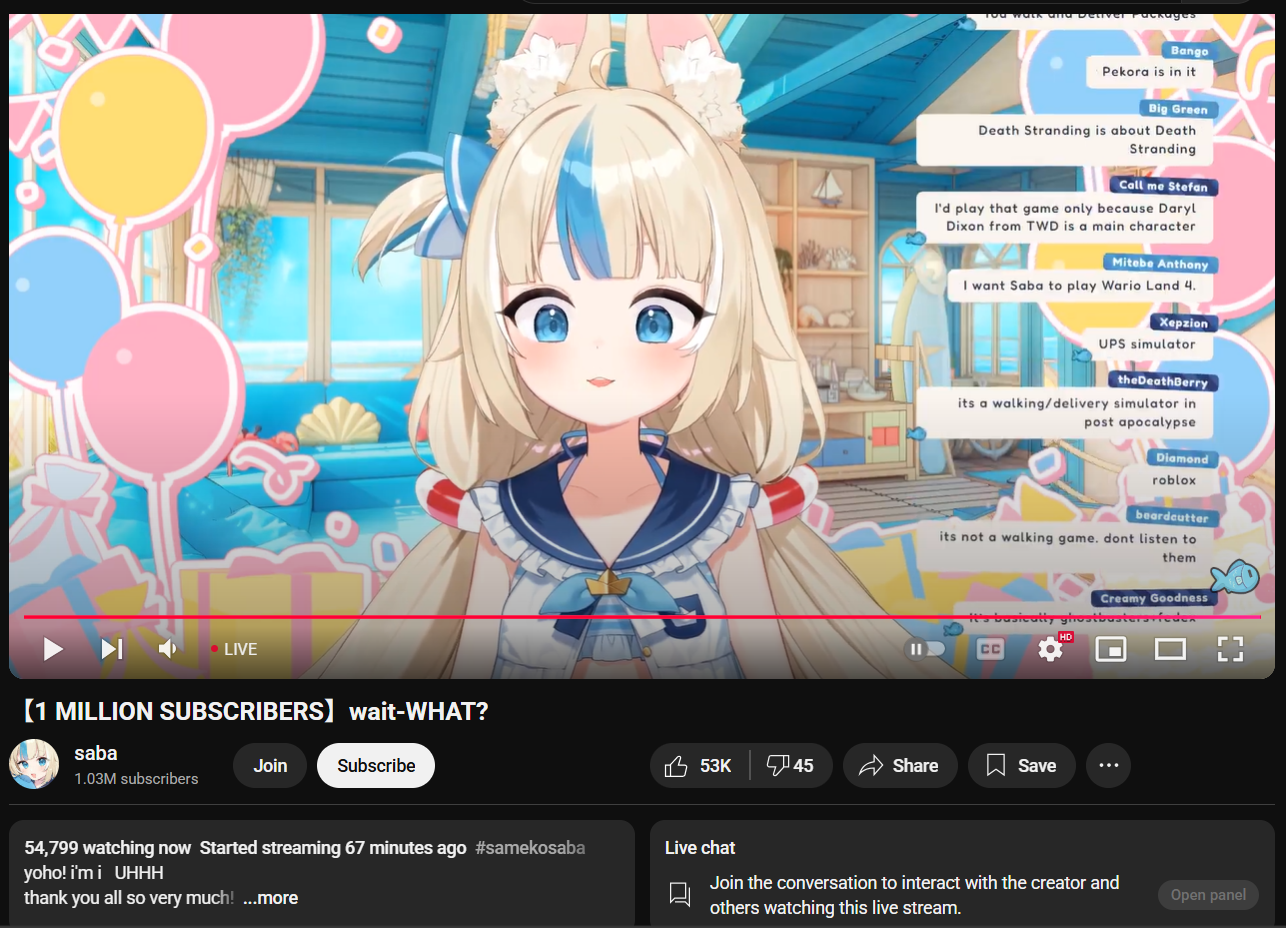The height and width of the screenshot is (928, 1286).
Task: Play the paused live stream
Action: (x=53, y=650)
